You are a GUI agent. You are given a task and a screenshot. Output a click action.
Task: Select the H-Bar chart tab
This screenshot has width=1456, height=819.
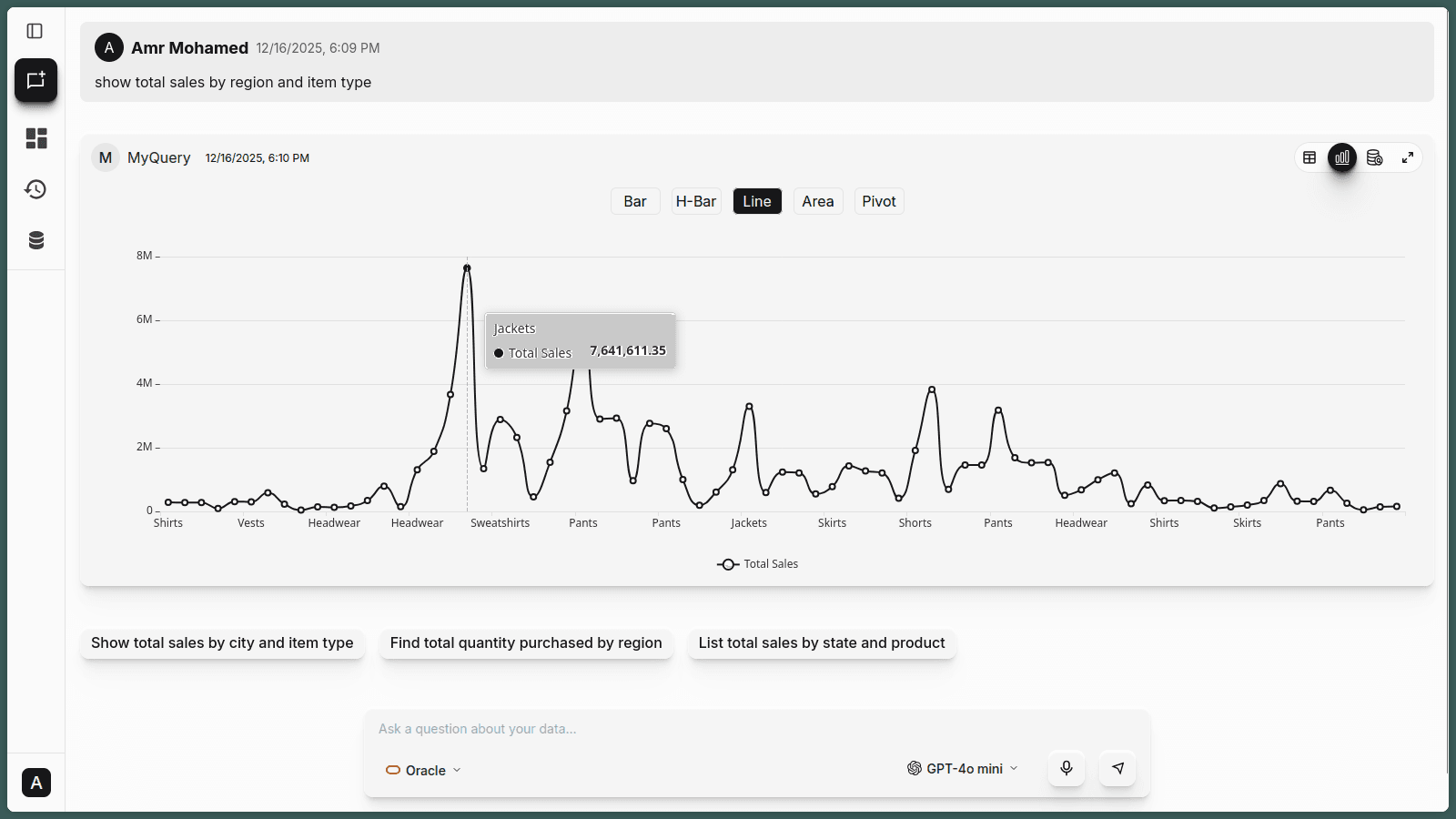coord(695,201)
